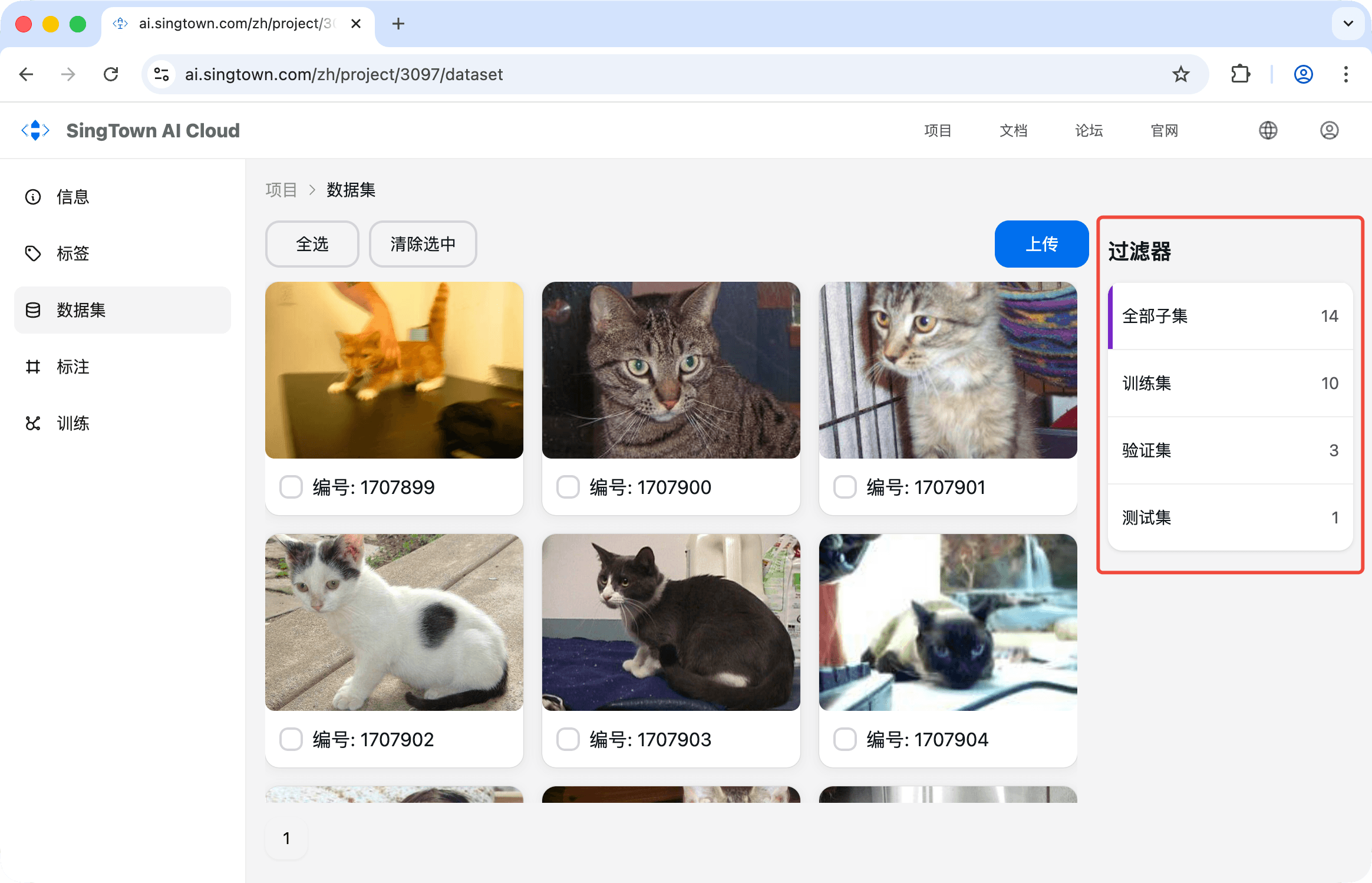Check the box for image 1707899
This screenshot has height=883, width=1372.
coord(291,487)
